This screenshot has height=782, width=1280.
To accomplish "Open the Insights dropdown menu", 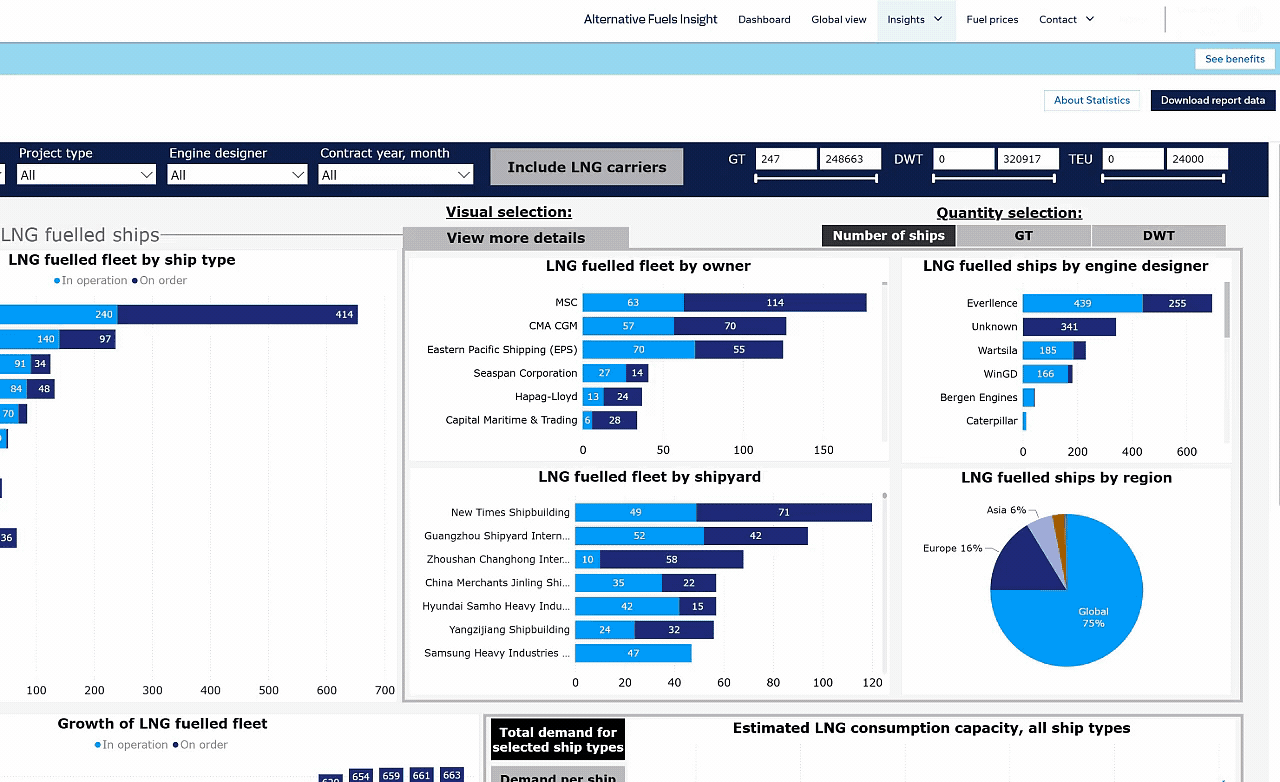I will click(915, 20).
